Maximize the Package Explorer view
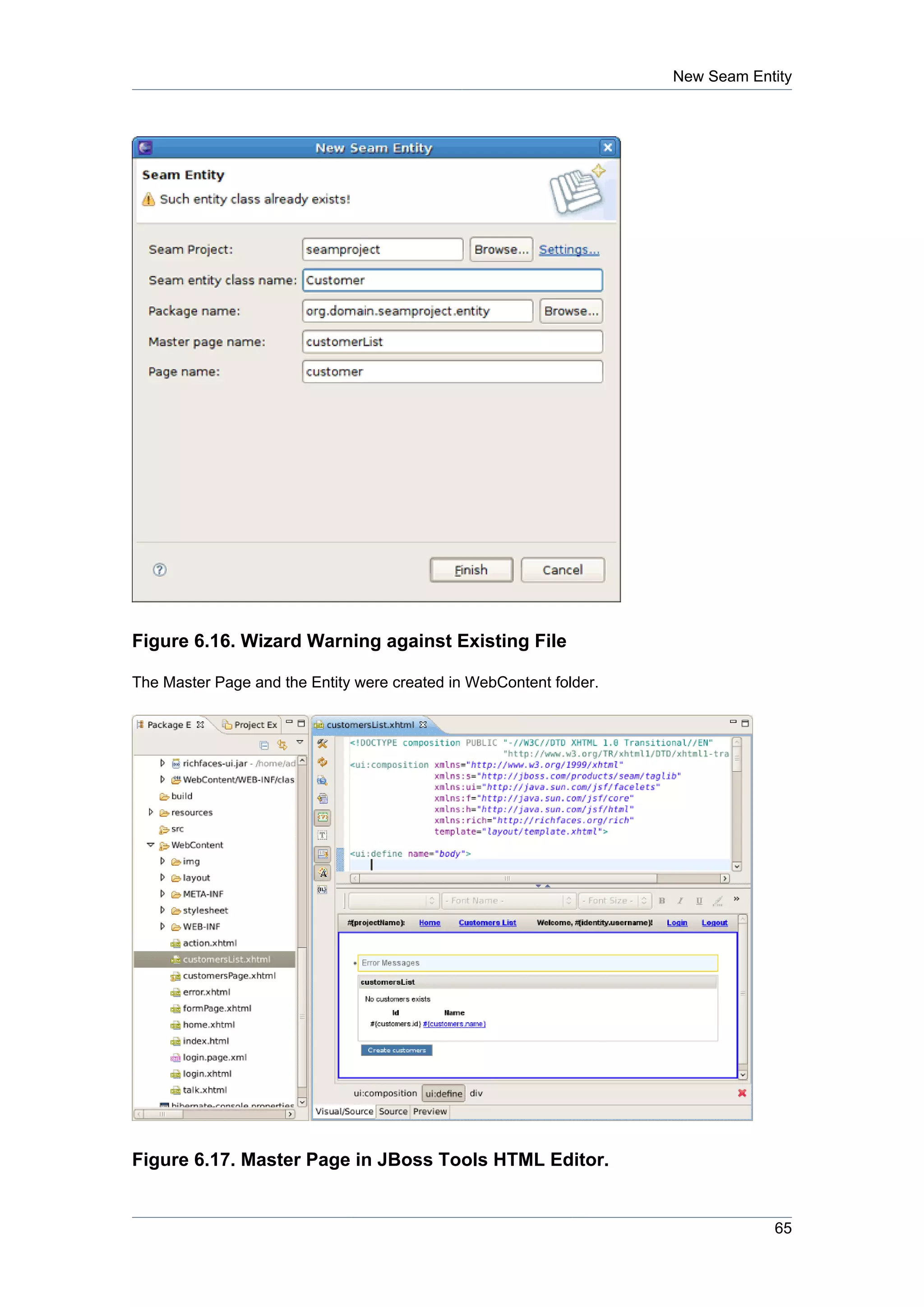The width and height of the screenshot is (924, 1307). (x=301, y=723)
